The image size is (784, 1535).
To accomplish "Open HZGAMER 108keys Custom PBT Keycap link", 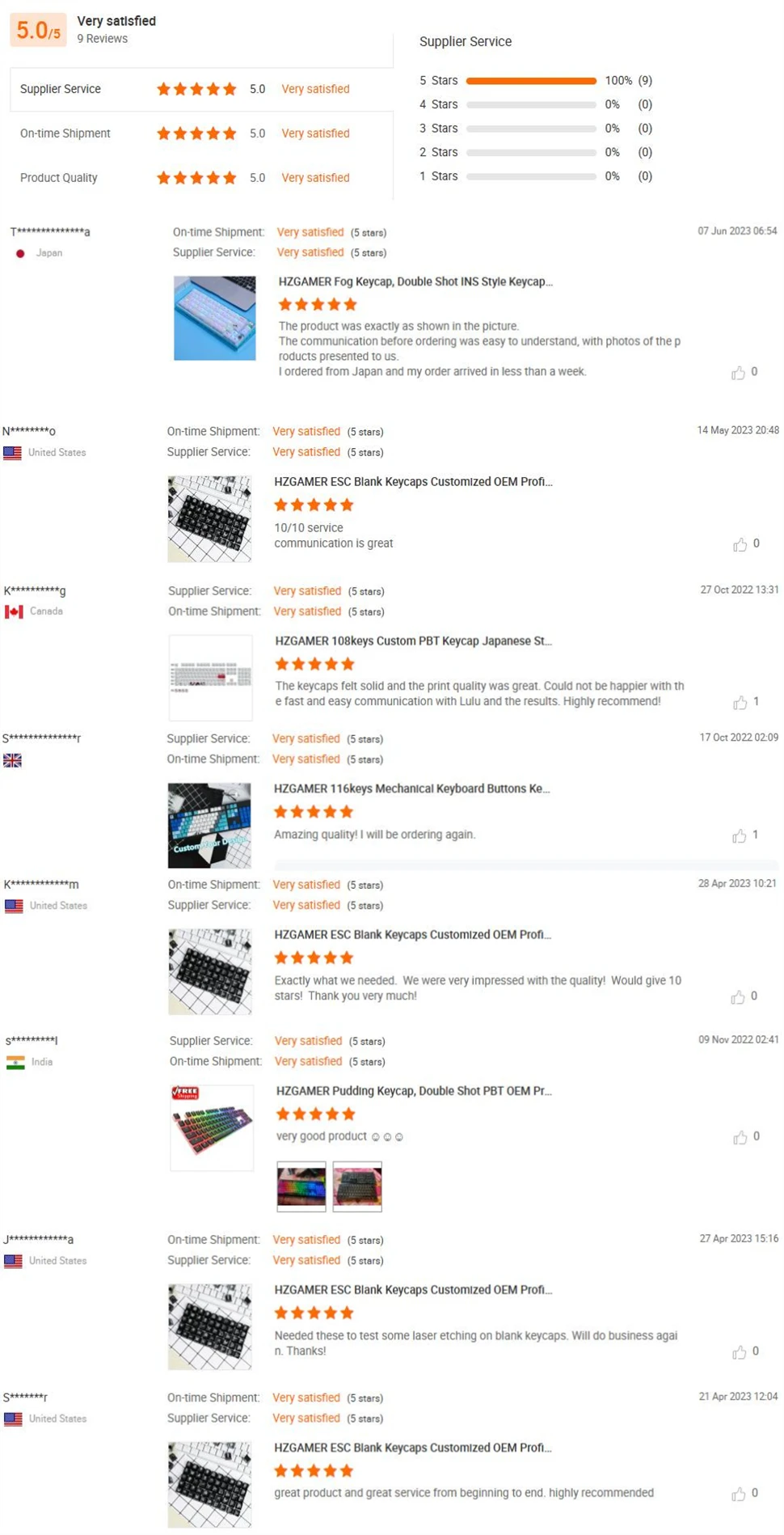I will [x=413, y=641].
